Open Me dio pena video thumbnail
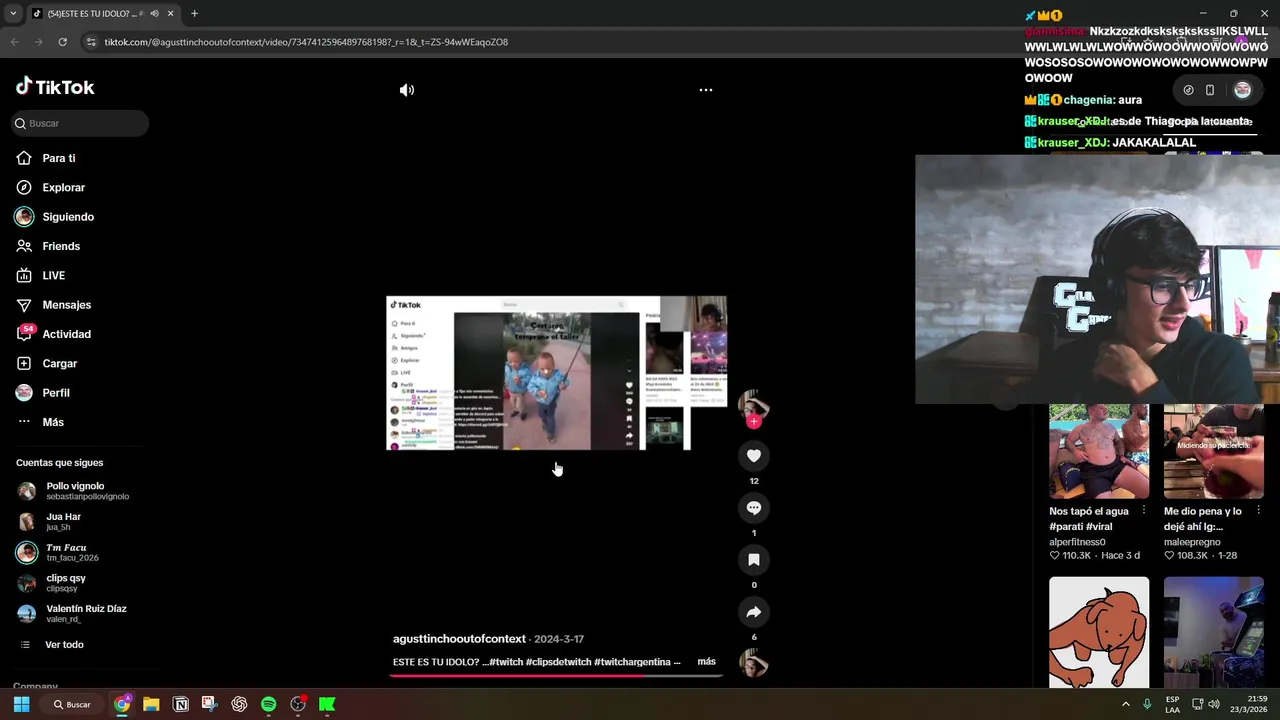 (x=1213, y=451)
